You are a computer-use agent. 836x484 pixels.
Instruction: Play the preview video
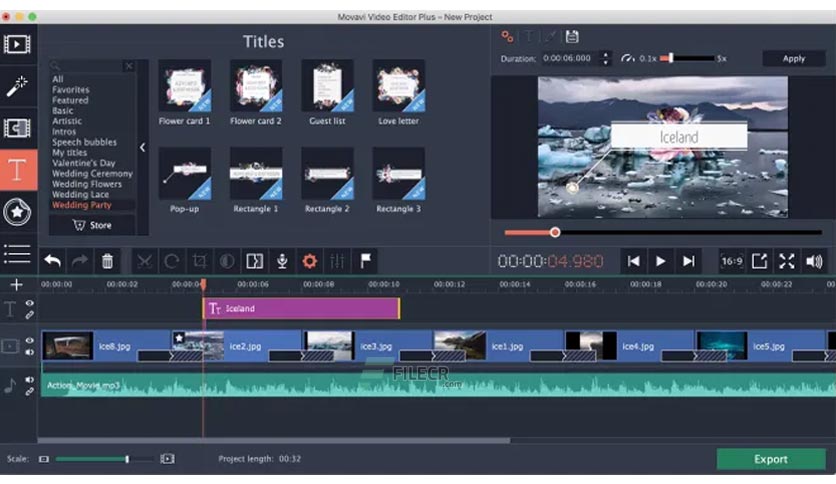click(661, 261)
